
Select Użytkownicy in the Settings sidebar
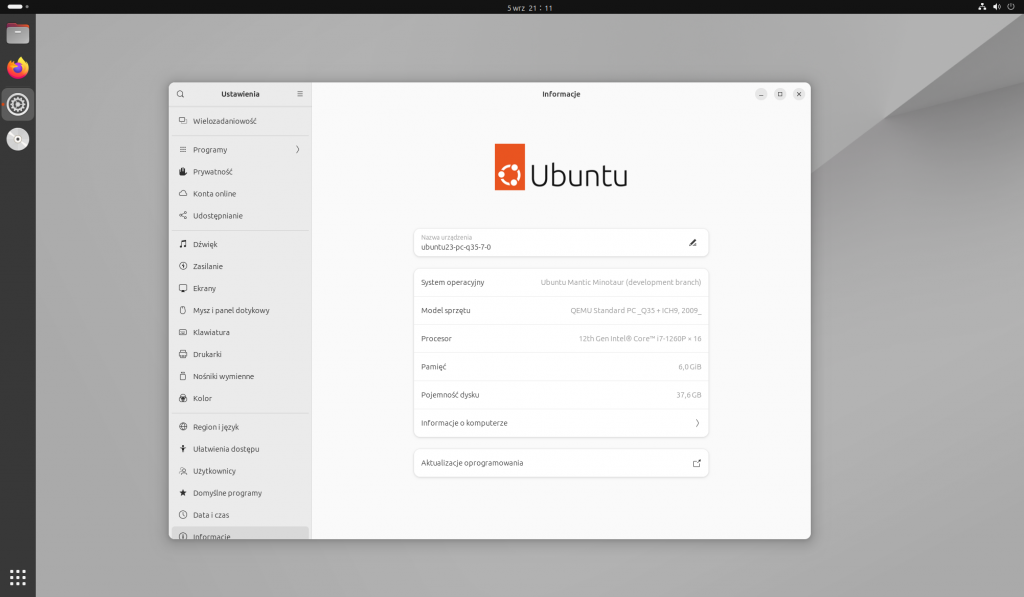point(224,470)
